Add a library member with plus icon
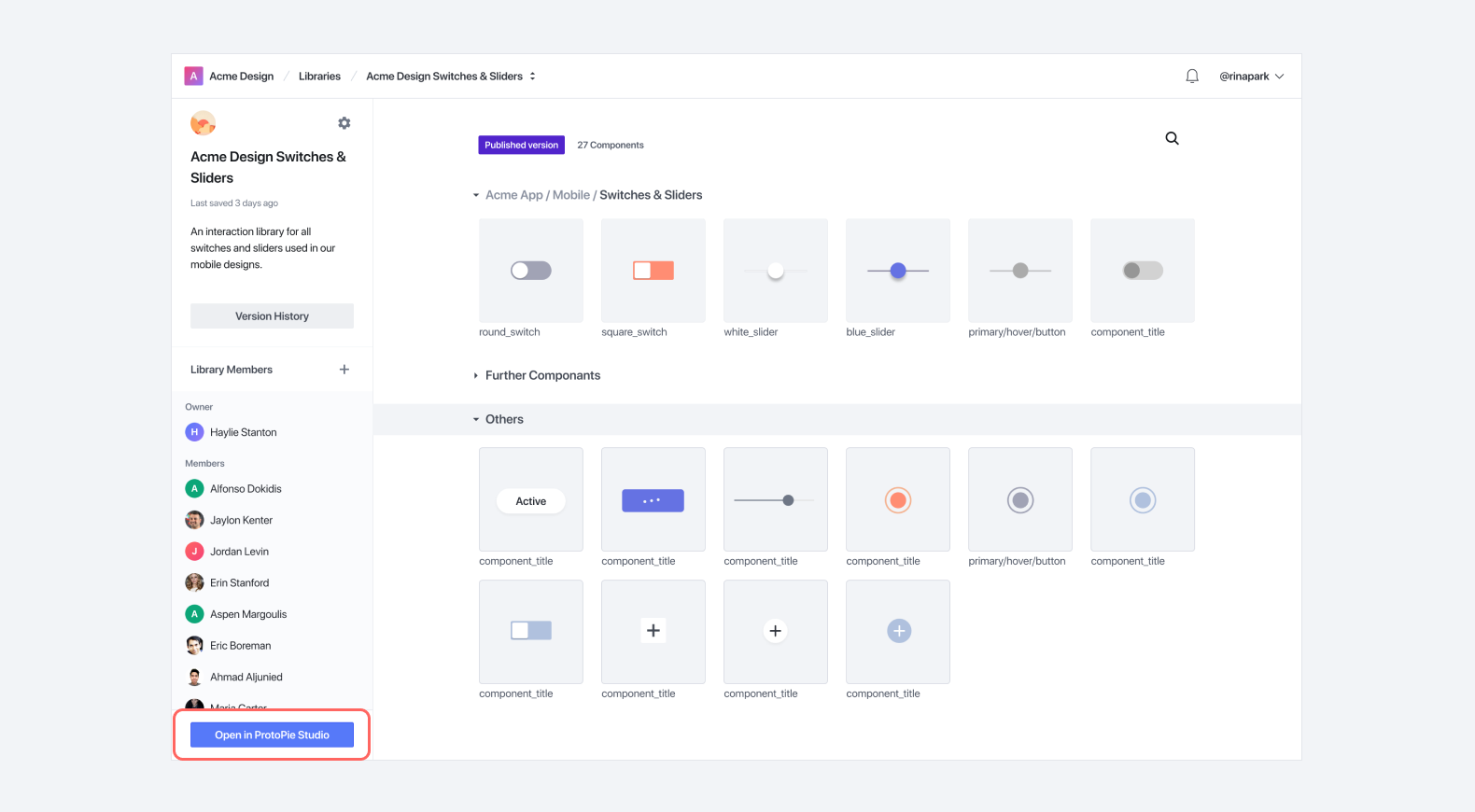 tap(344, 370)
